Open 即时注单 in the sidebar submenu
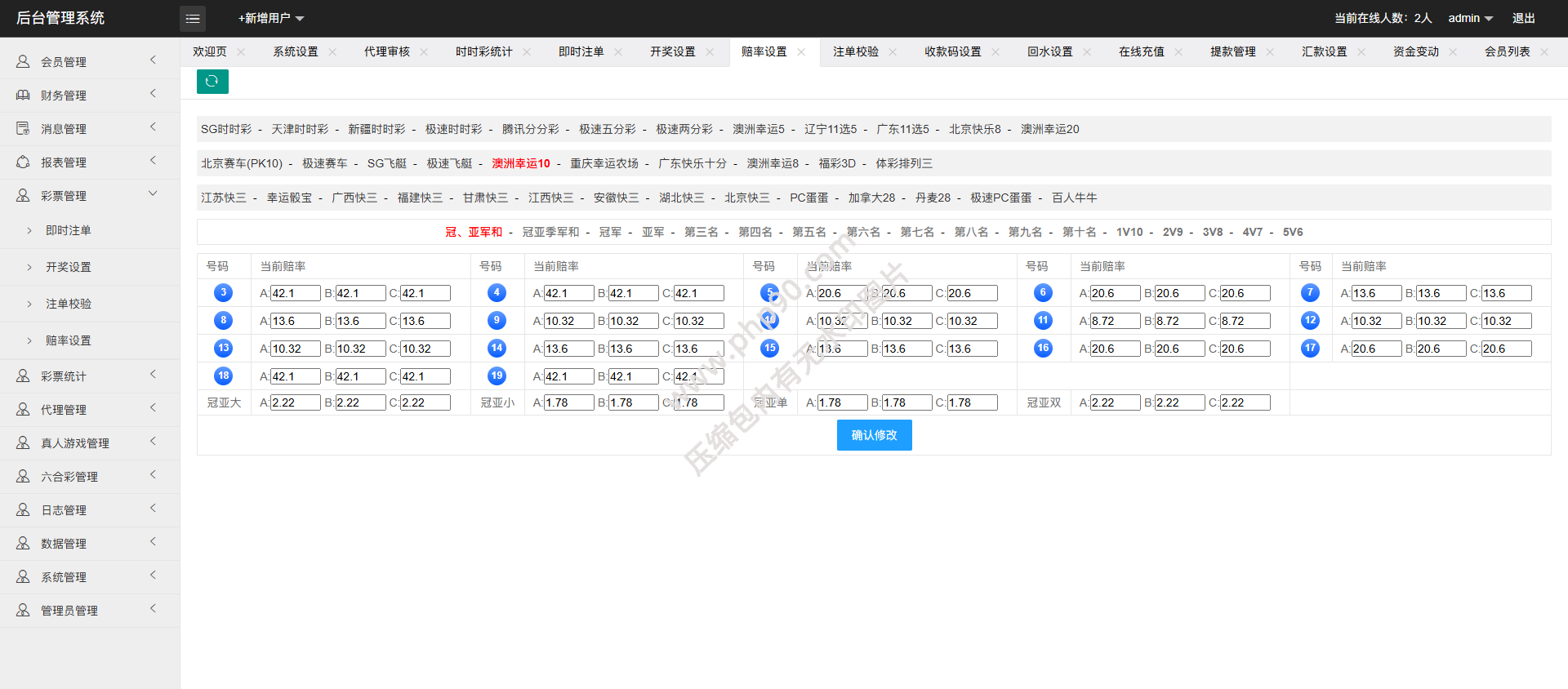1568x689 pixels. (69, 231)
